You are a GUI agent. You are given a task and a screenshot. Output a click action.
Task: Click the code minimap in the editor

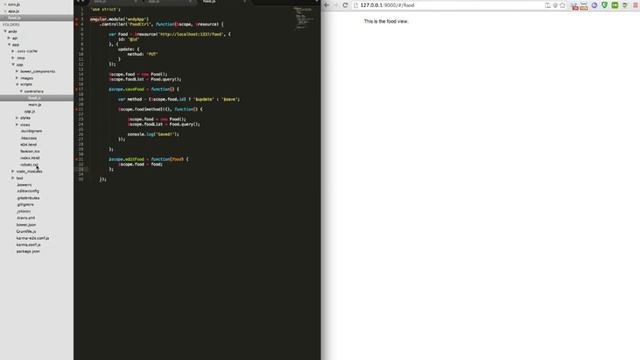[304, 18]
